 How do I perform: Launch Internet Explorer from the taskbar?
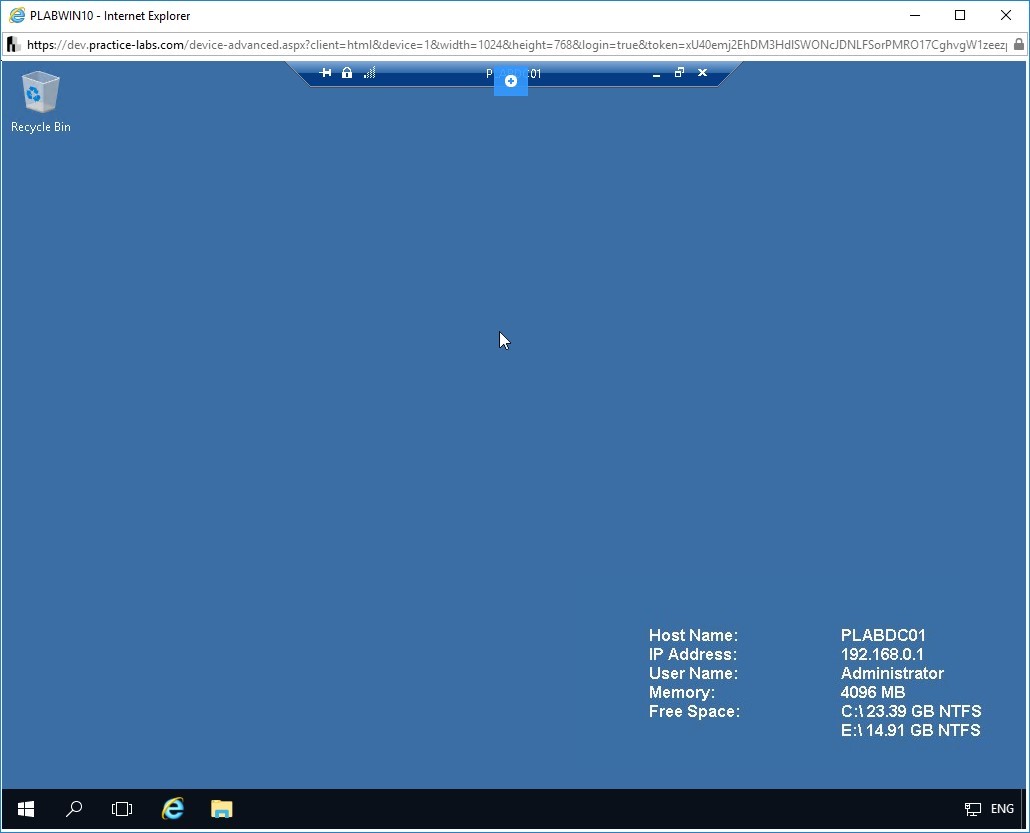pos(172,809)
